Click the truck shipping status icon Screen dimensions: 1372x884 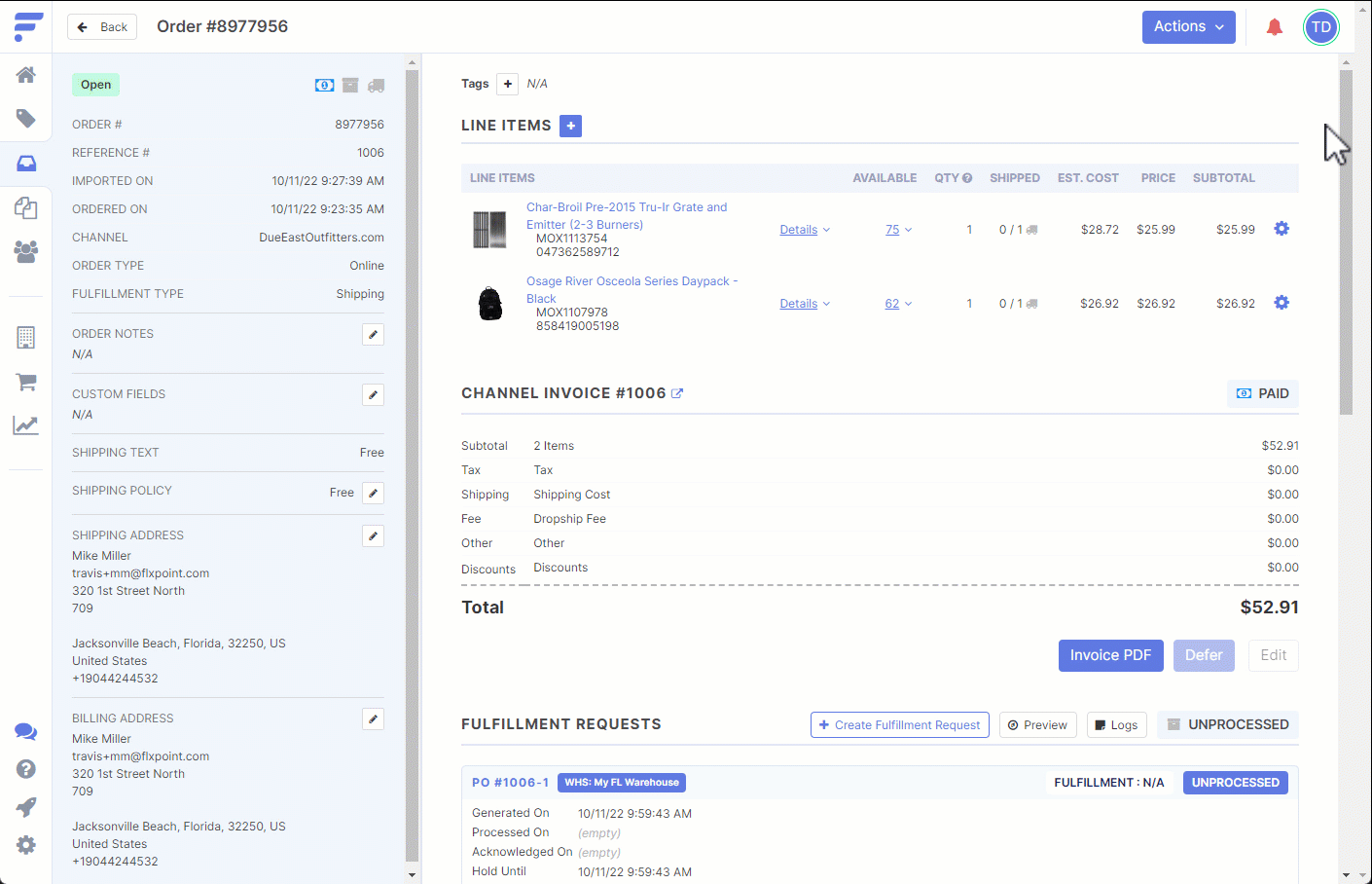[377, 86]
